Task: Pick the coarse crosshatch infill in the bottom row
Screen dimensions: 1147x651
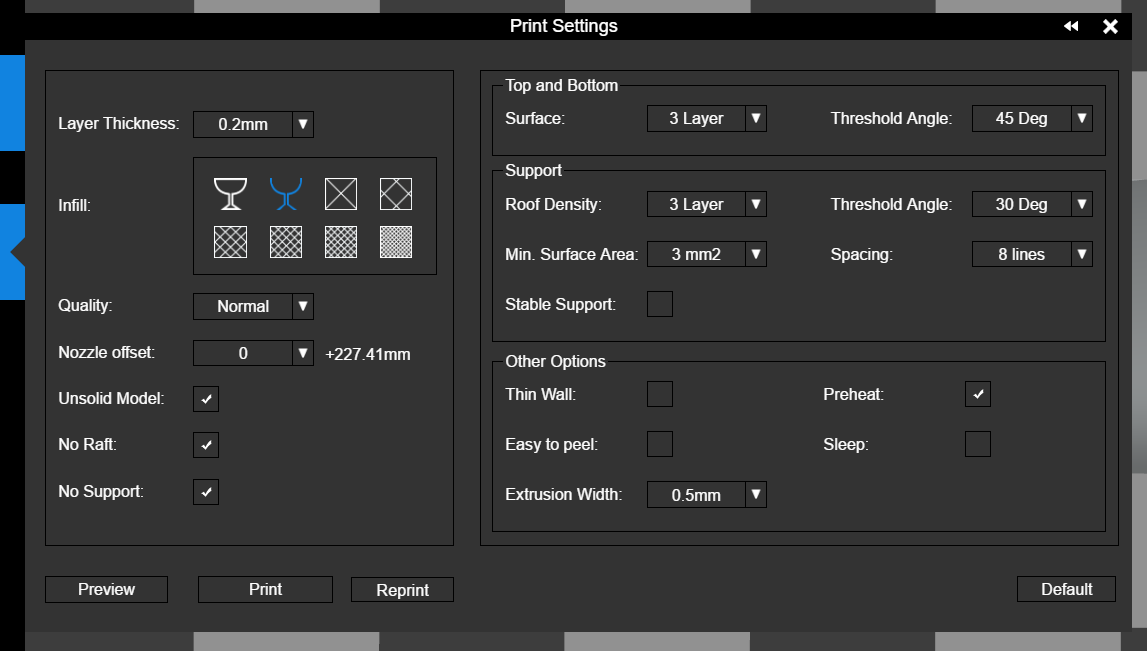Action: pos(230,242)
